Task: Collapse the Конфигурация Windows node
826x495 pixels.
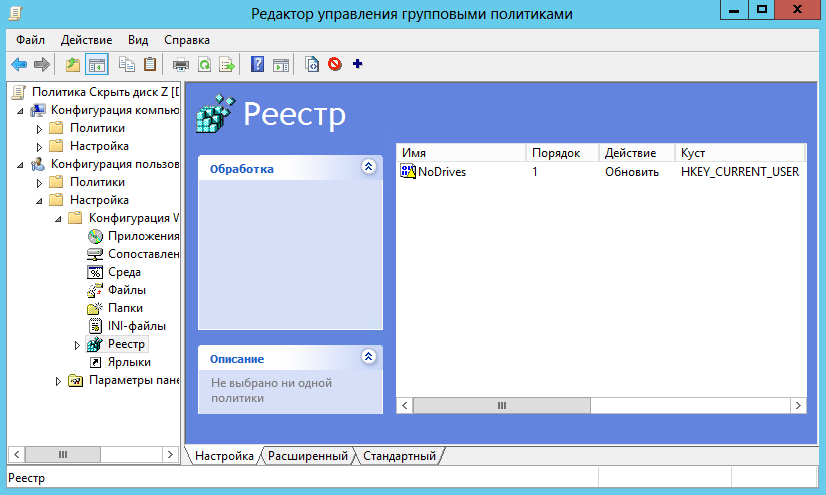Action: 58,219
